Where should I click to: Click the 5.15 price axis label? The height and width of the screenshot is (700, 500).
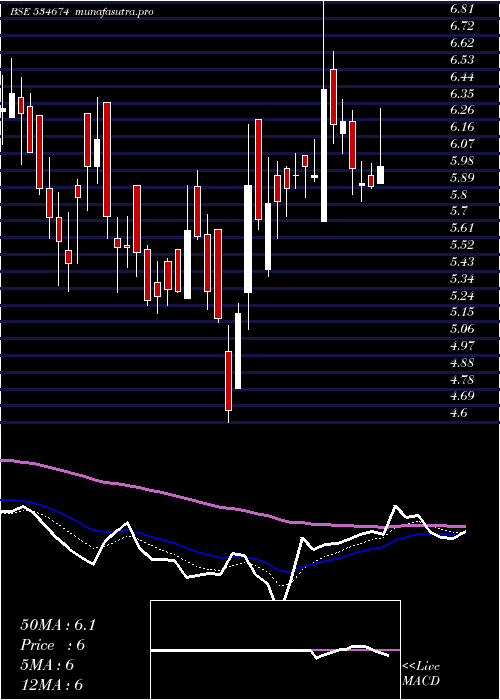pyautogui.click(x=462, y=312)
